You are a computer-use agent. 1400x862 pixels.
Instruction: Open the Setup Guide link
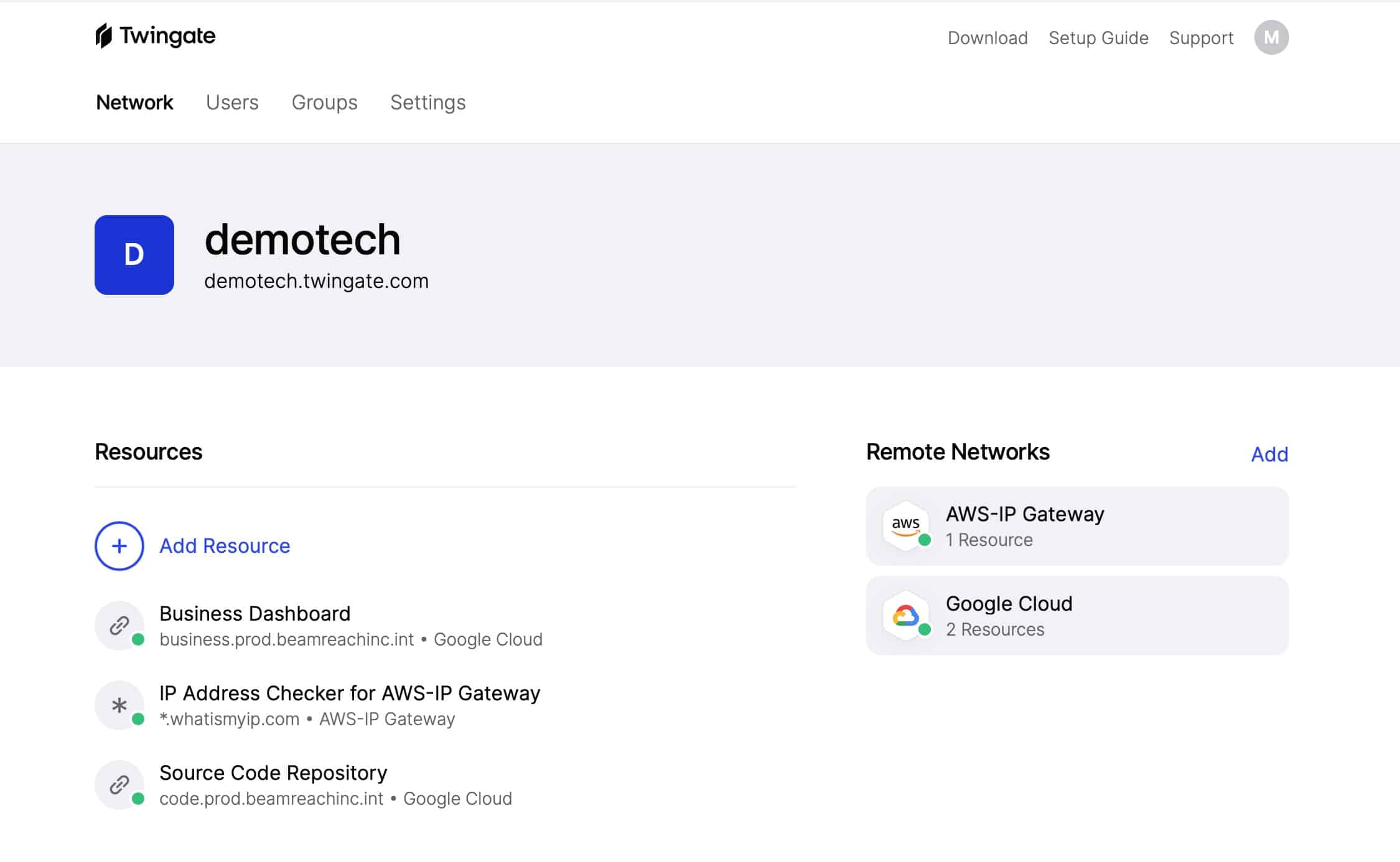tap(1098, 38)
